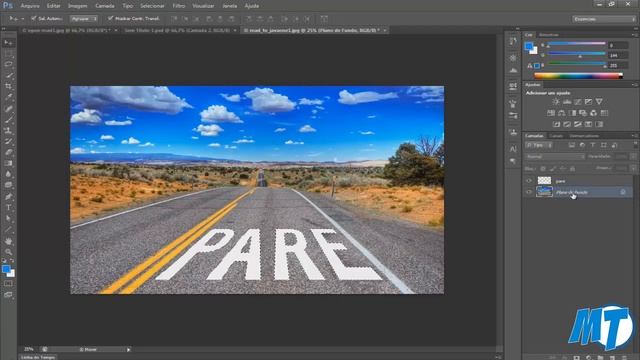Select the History Brush tool
The width and height of the screenshot is (640, 360).
tap(8, 142)
